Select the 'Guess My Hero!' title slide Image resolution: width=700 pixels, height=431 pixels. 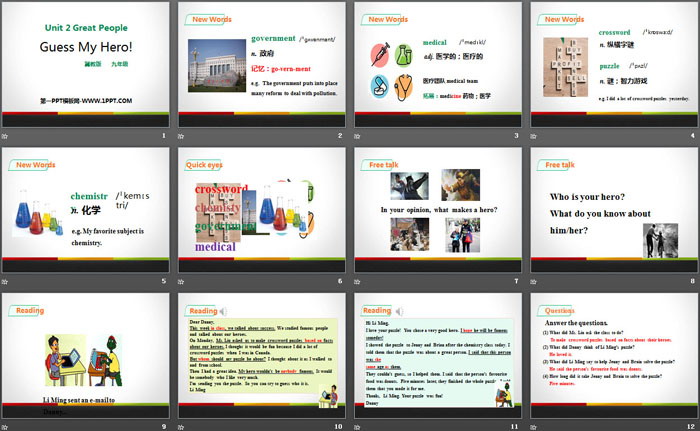coord(86,64)
